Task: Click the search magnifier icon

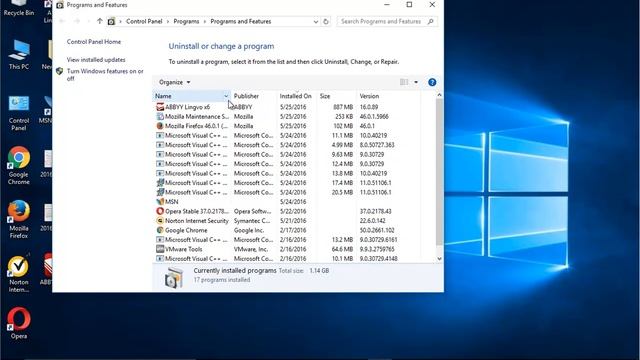Action: (x=430, y=21)
